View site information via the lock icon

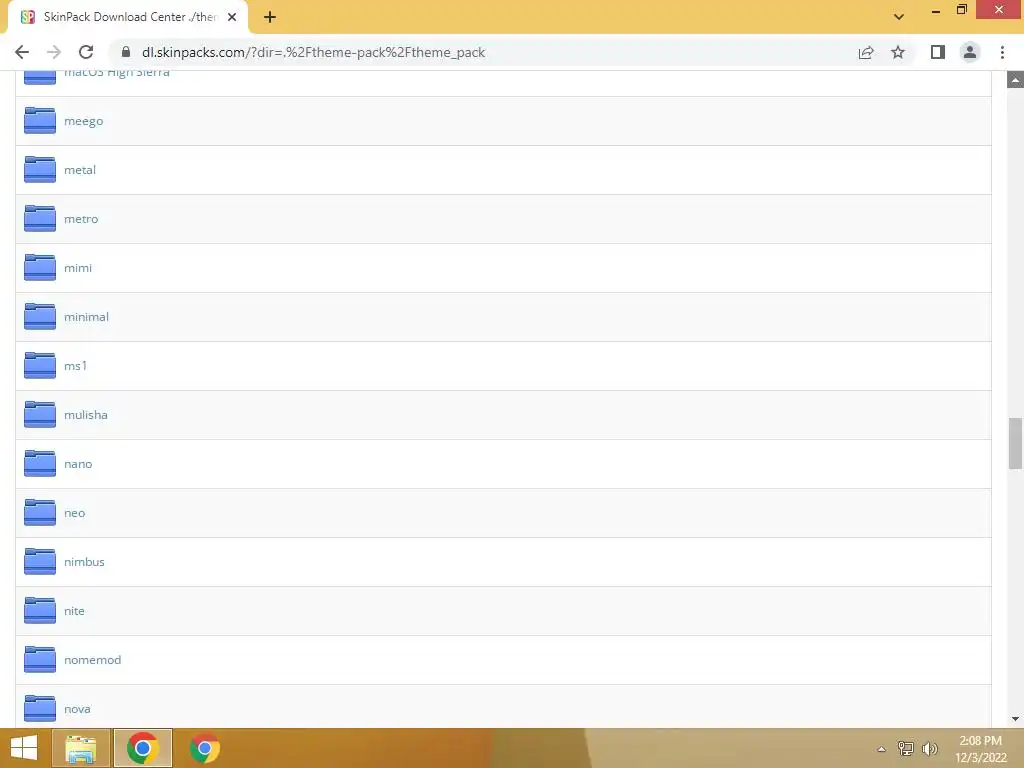tap(126, 52)
